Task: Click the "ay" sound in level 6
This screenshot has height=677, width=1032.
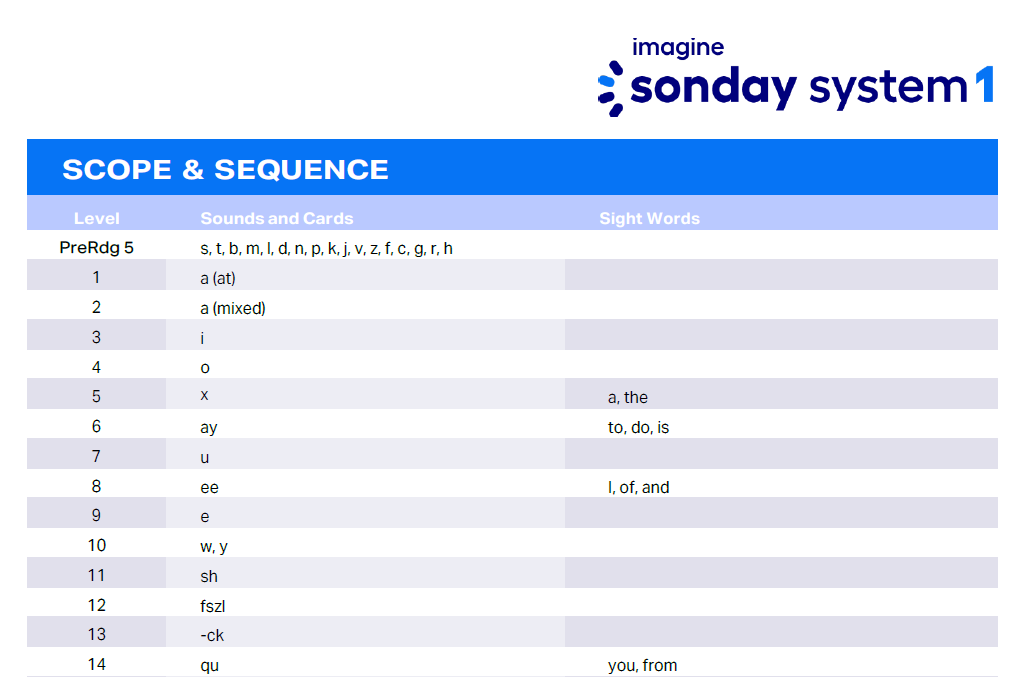Action: click(209, 427)
